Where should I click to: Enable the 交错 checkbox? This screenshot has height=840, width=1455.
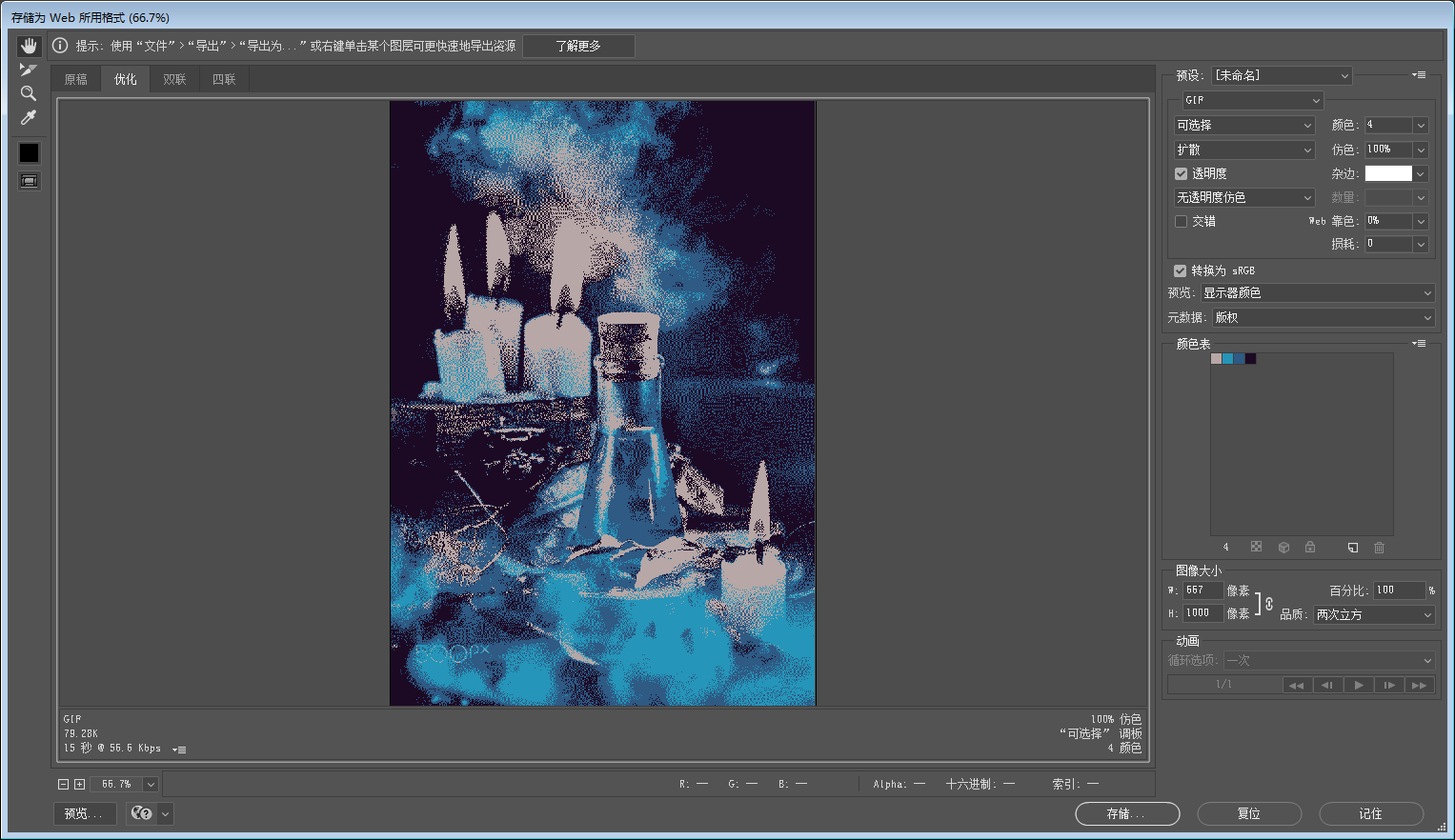(1182, 222)
